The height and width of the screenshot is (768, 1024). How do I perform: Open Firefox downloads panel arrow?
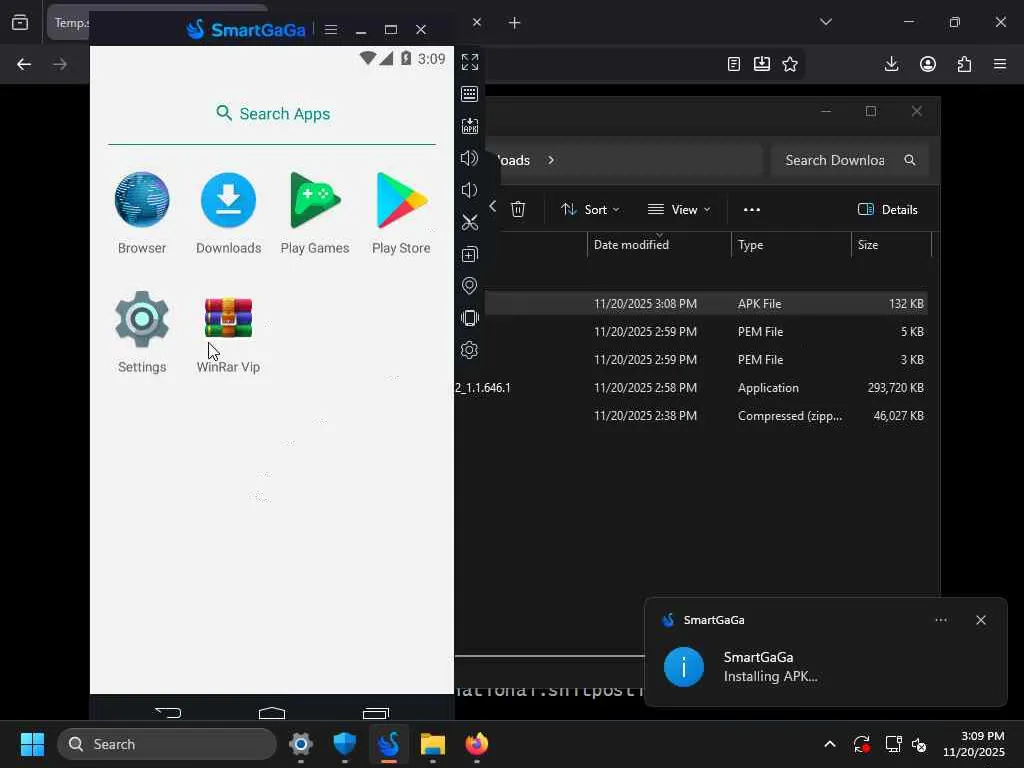(891, 64)
